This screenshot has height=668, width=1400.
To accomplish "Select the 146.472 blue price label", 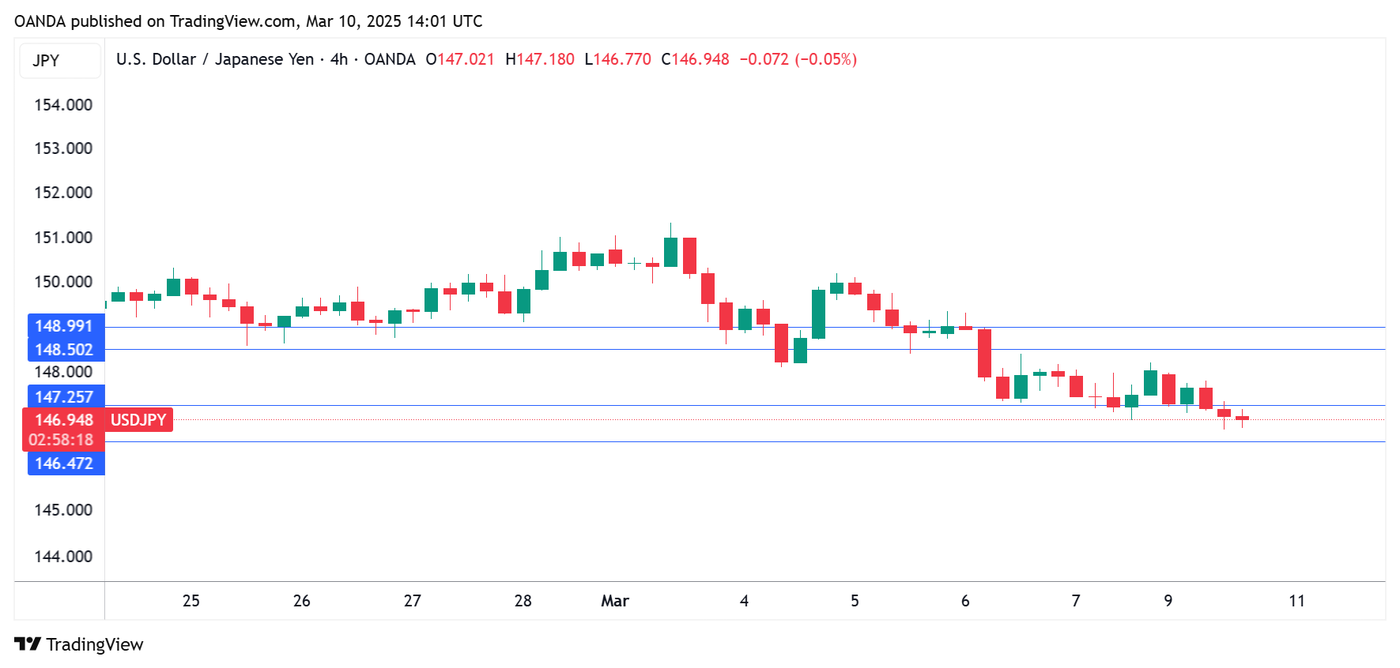I will pos(64,463).
